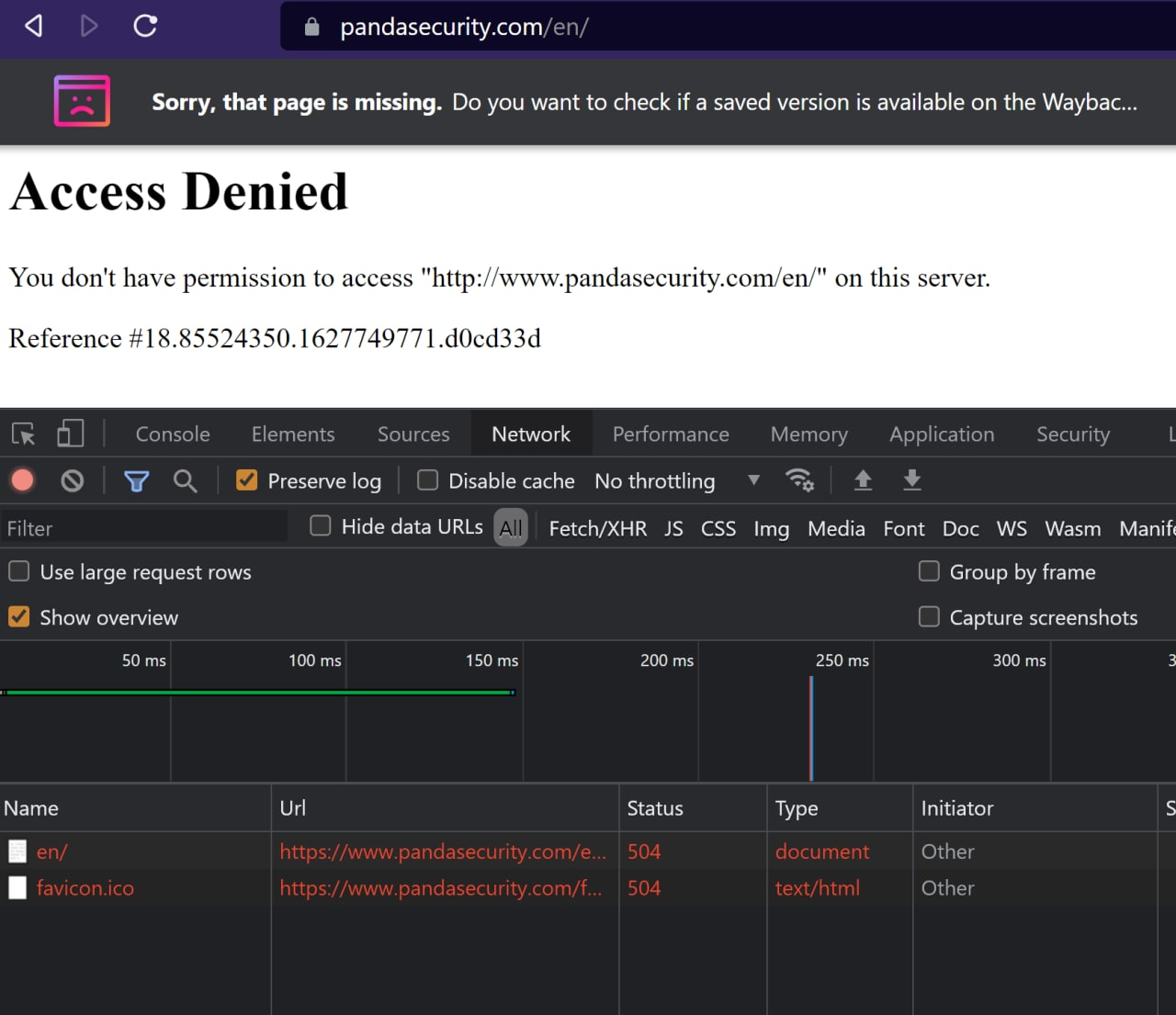Filter requests by WS
This screenshot has width=1176, height=1015.
click(x=1012, y=528)
